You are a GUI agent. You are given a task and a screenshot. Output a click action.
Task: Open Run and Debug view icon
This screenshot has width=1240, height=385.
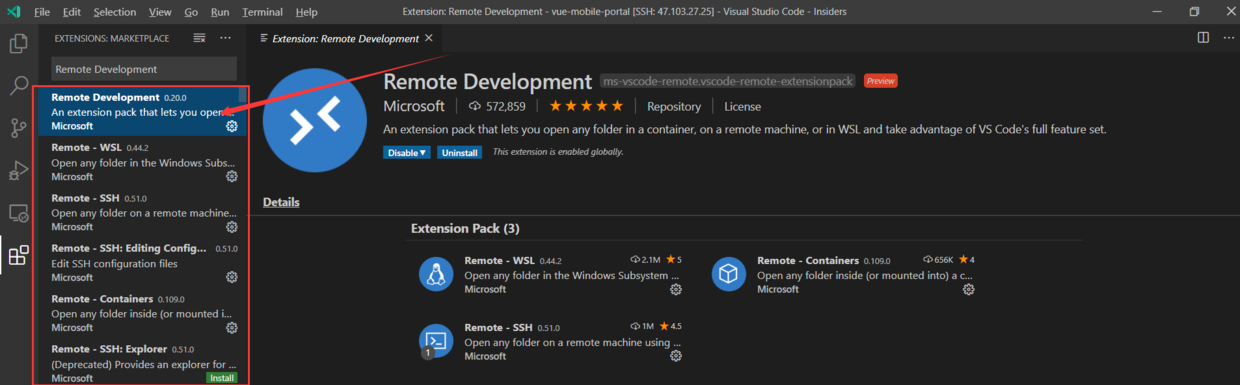point(18,171)
